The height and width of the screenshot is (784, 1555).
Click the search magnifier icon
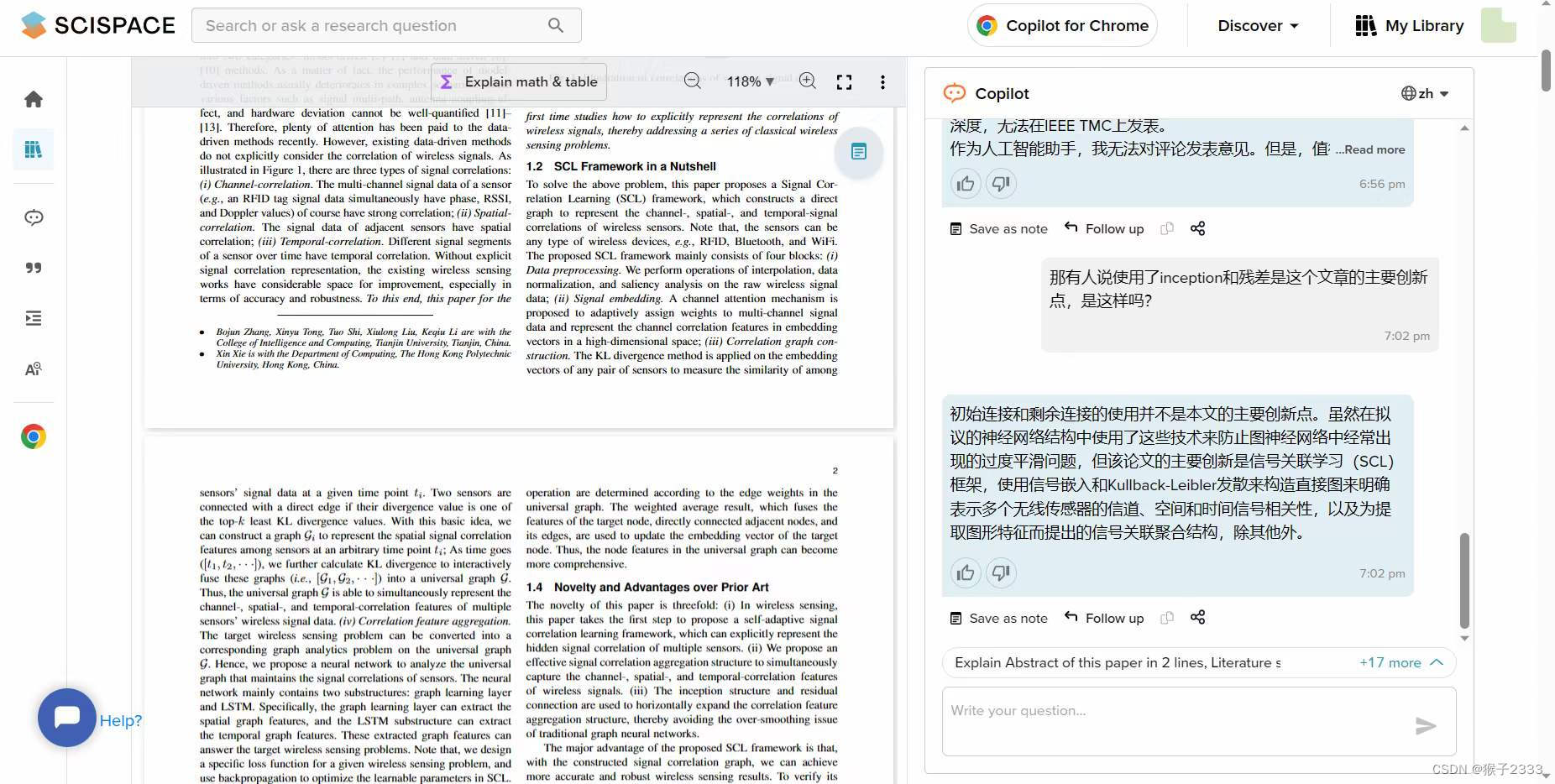tap(556, 25)
